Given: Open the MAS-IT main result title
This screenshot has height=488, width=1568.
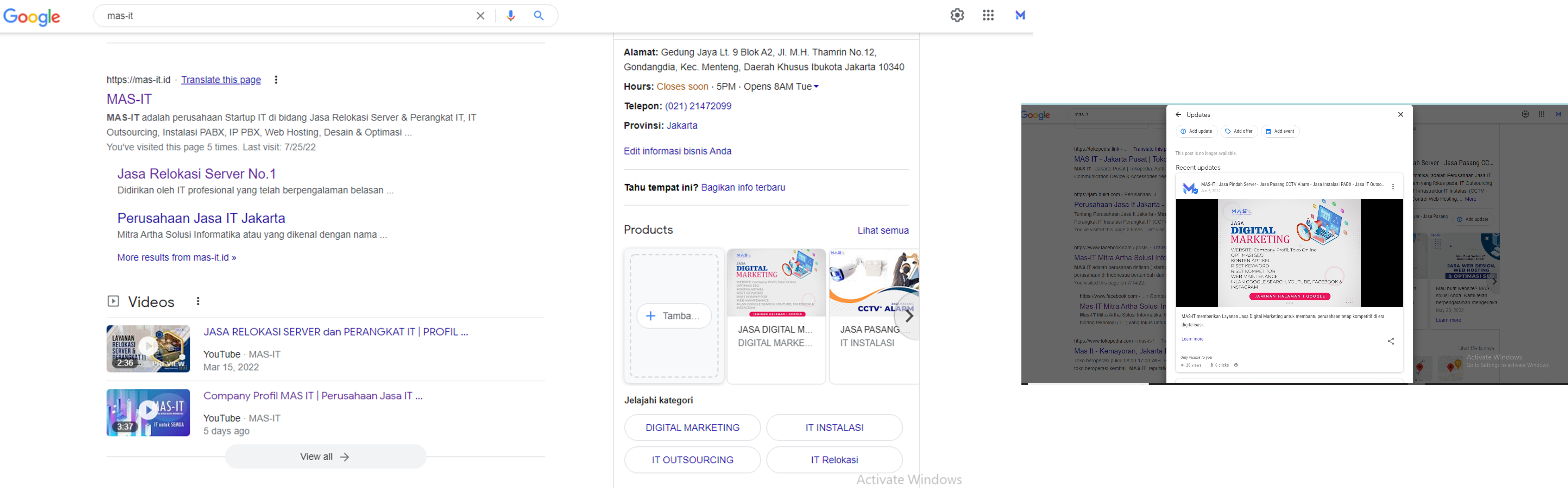Looking at the screenshot, I should [x=129, y=99].
